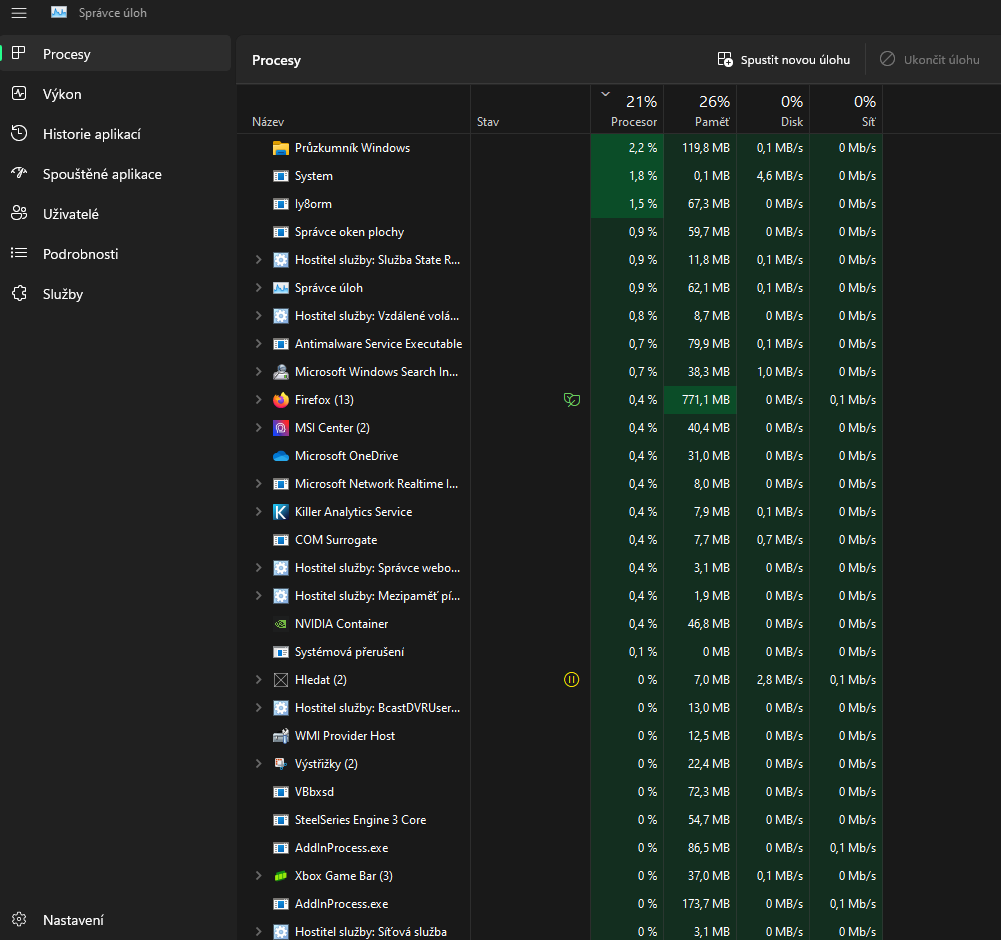Click the green efficiency leaf icon for Firefox
1001x940 pixels.
pos(571,400)
